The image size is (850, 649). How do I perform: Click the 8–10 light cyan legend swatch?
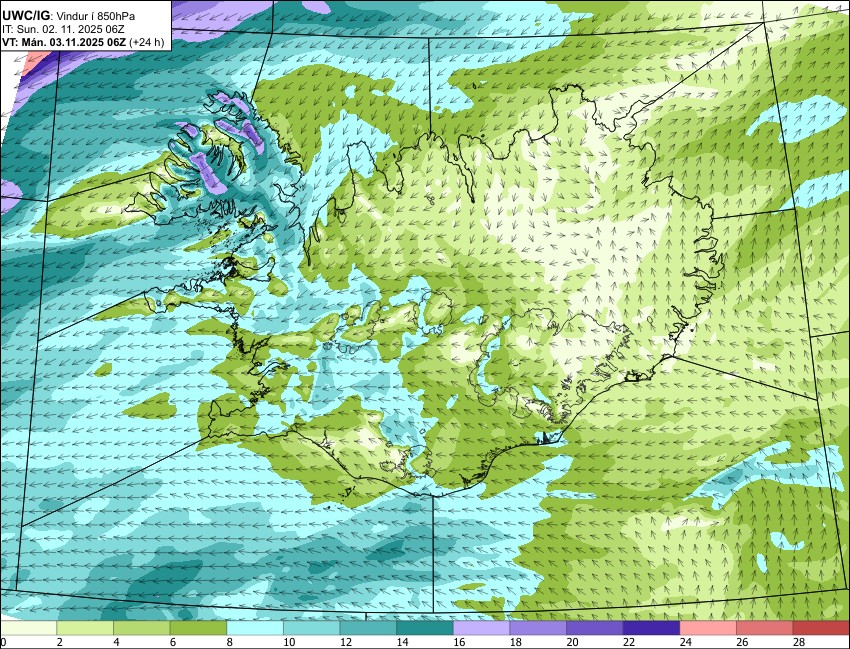[x=255, y=628]
